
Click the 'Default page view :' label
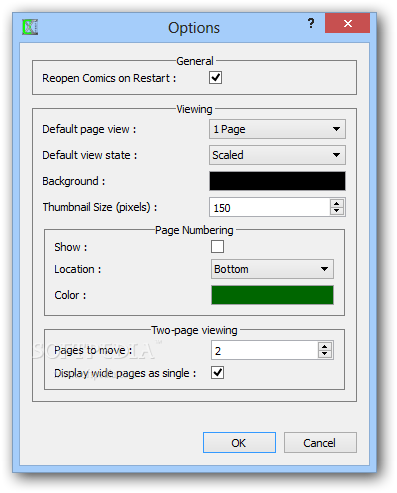[x=89, y=129]
